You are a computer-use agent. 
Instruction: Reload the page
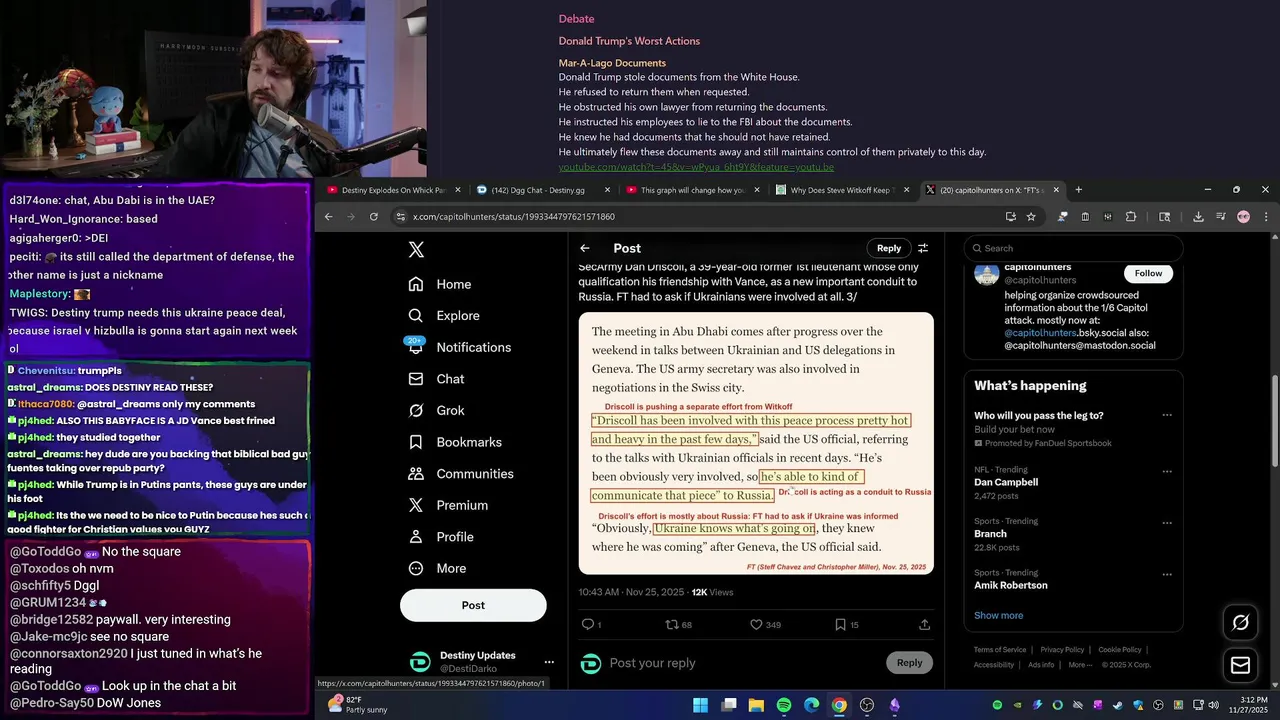374,217
